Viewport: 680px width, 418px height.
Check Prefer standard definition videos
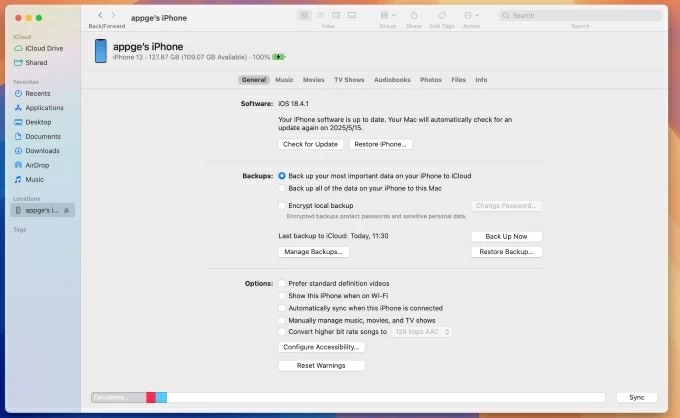click(x=282, y=284)
